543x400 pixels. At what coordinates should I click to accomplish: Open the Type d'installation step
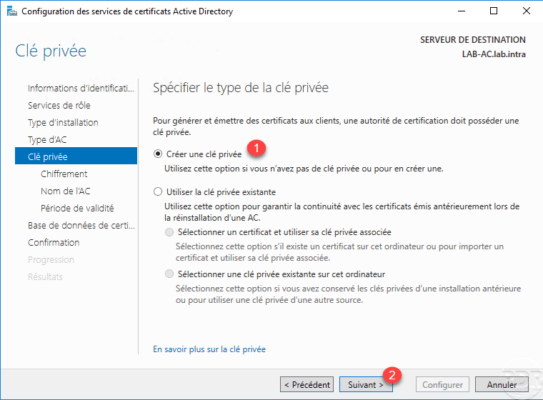(x=63, y=123)
